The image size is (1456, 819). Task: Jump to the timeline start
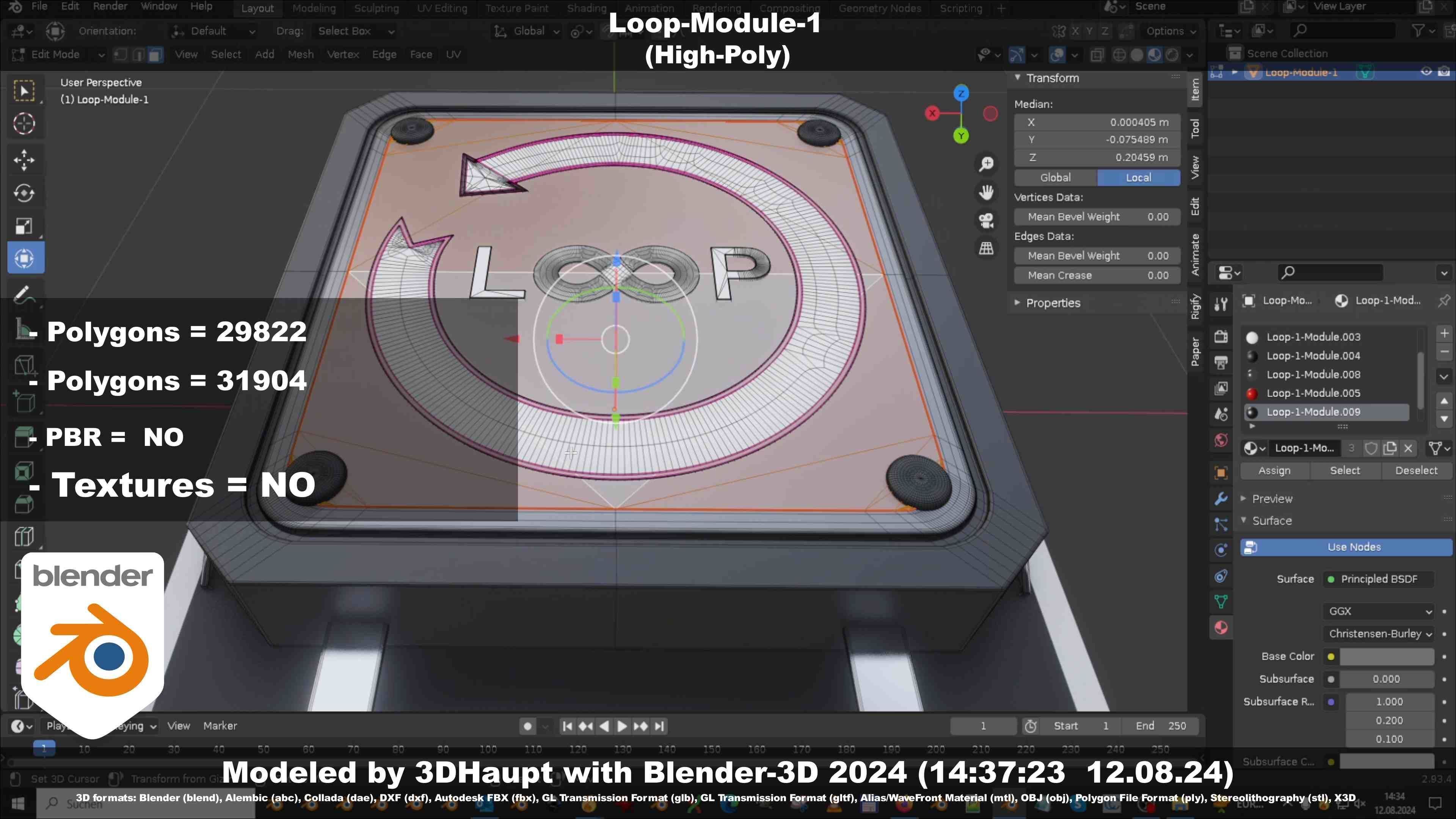tap(568, 726)
